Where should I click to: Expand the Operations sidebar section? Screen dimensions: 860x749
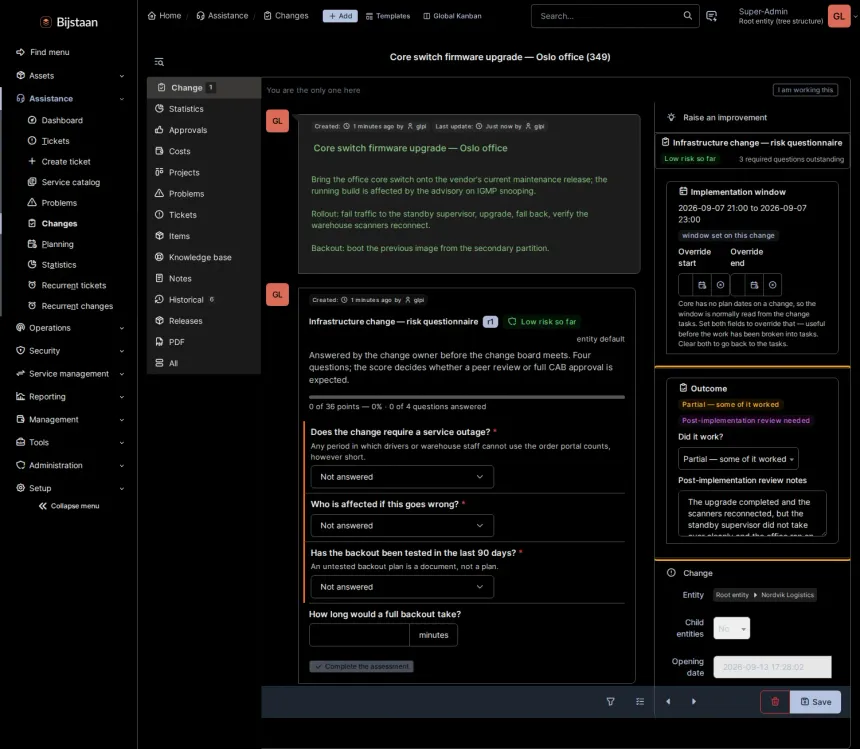70,328
